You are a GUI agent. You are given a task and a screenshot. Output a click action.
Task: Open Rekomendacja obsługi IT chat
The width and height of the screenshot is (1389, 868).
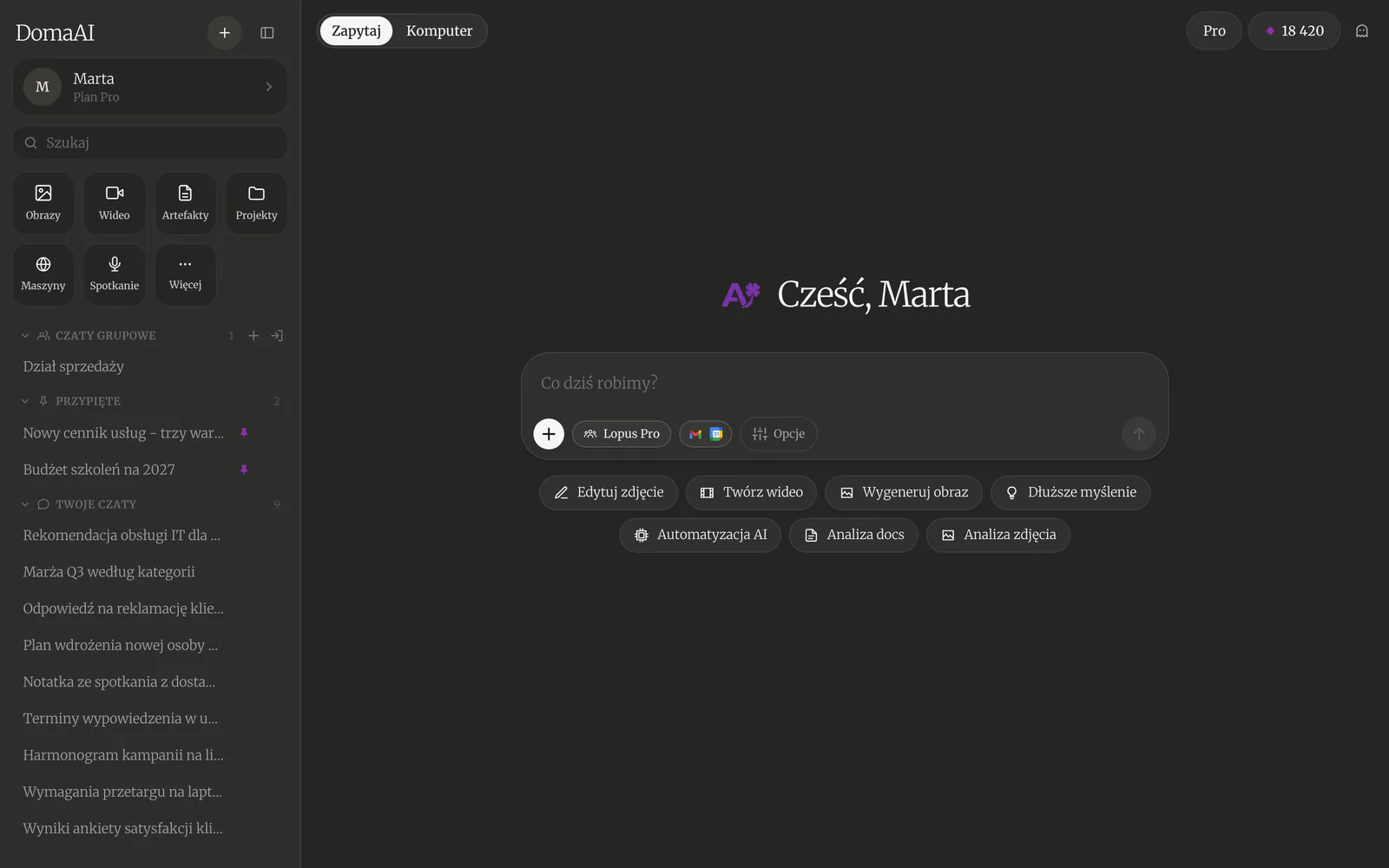149,536
